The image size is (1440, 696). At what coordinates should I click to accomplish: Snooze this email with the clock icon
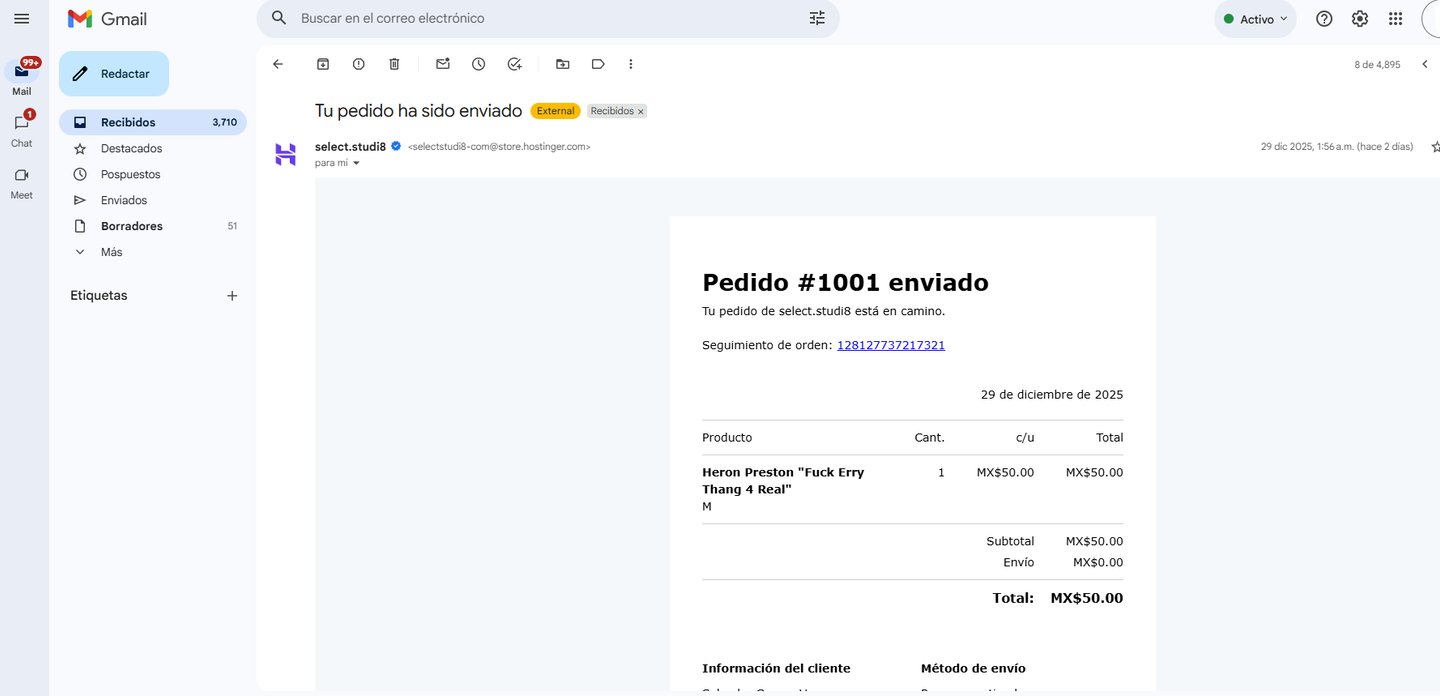tap(479, 64)
